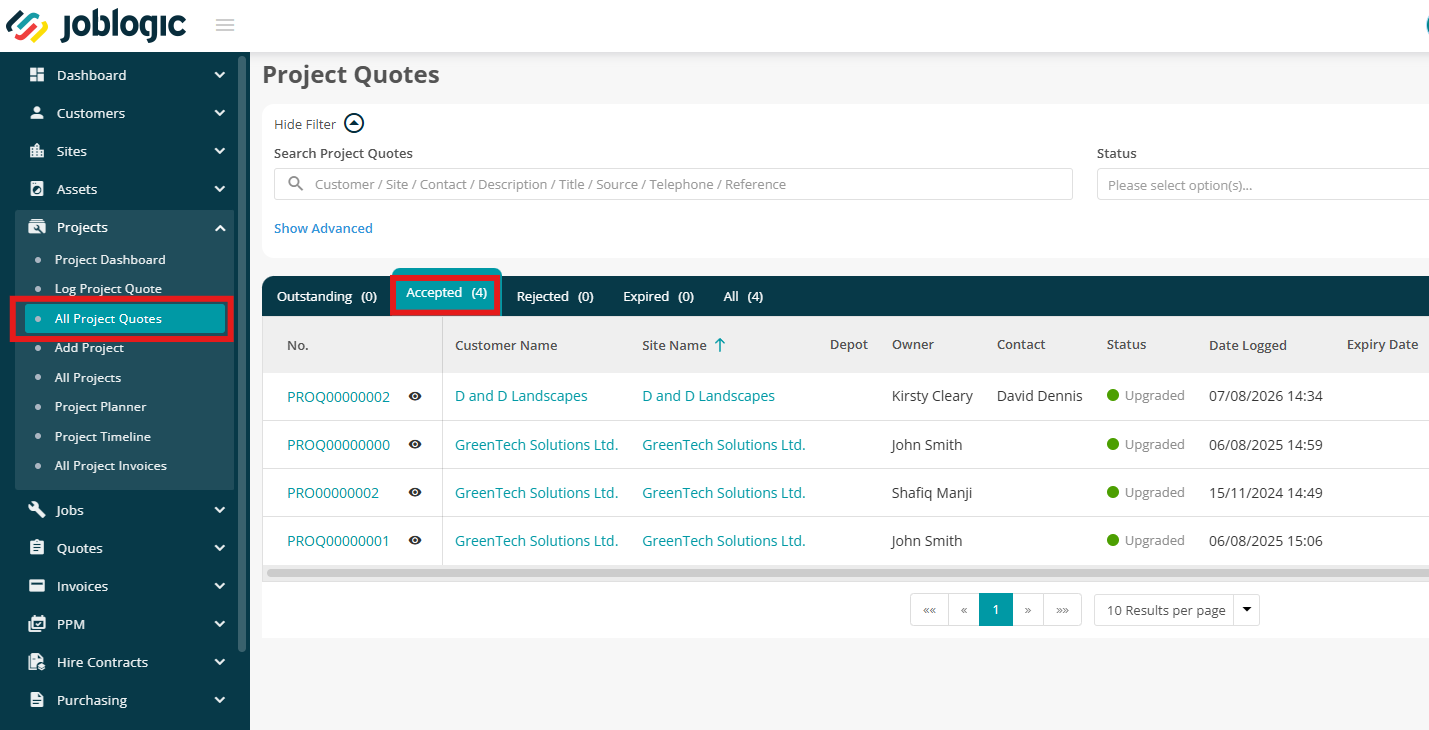Switch to the Expired tab
Screen dimensions: 1429x730
pos(658,296)
